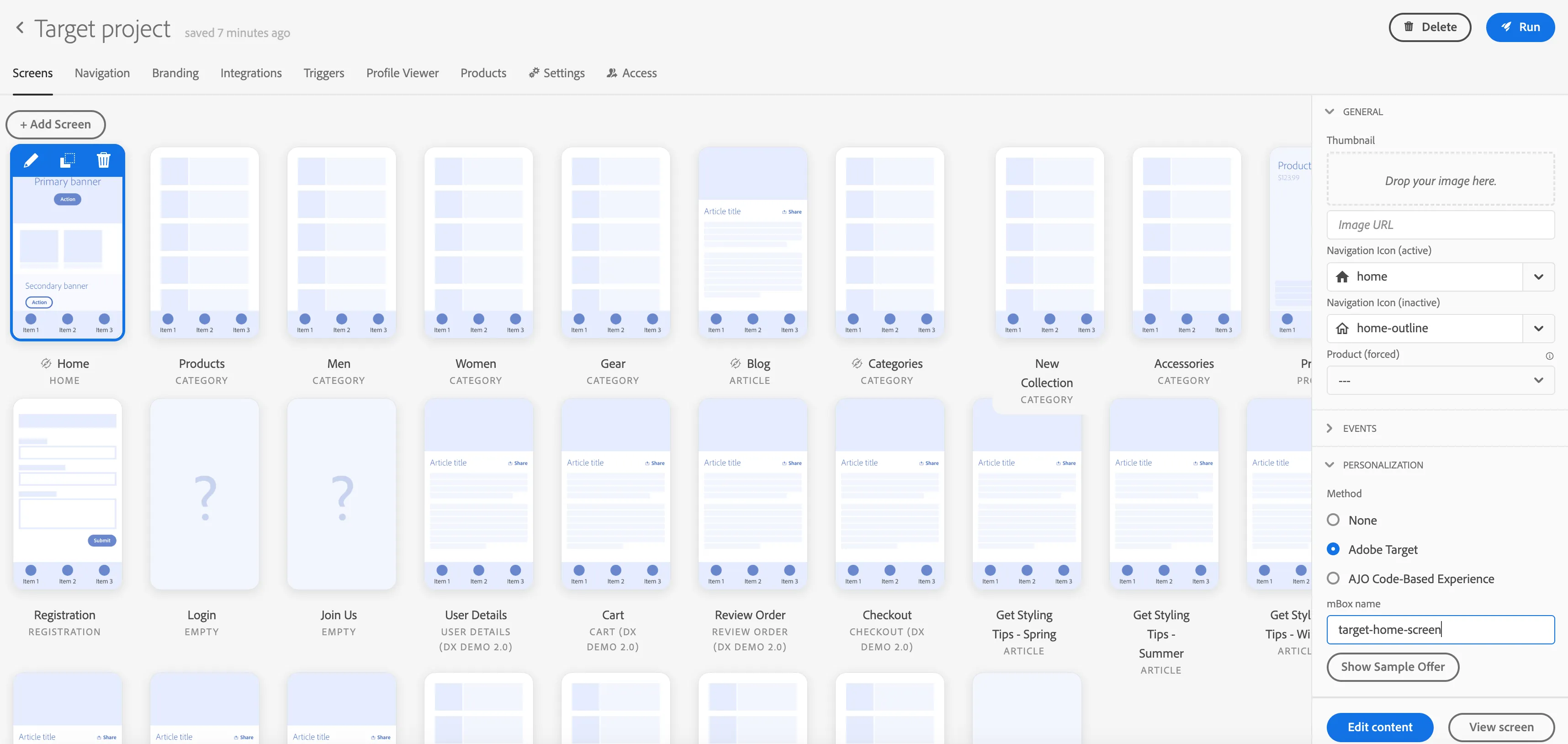Select the Men category screen thumbnail
Screen dimensions: 1568x744
click(341, 242)
